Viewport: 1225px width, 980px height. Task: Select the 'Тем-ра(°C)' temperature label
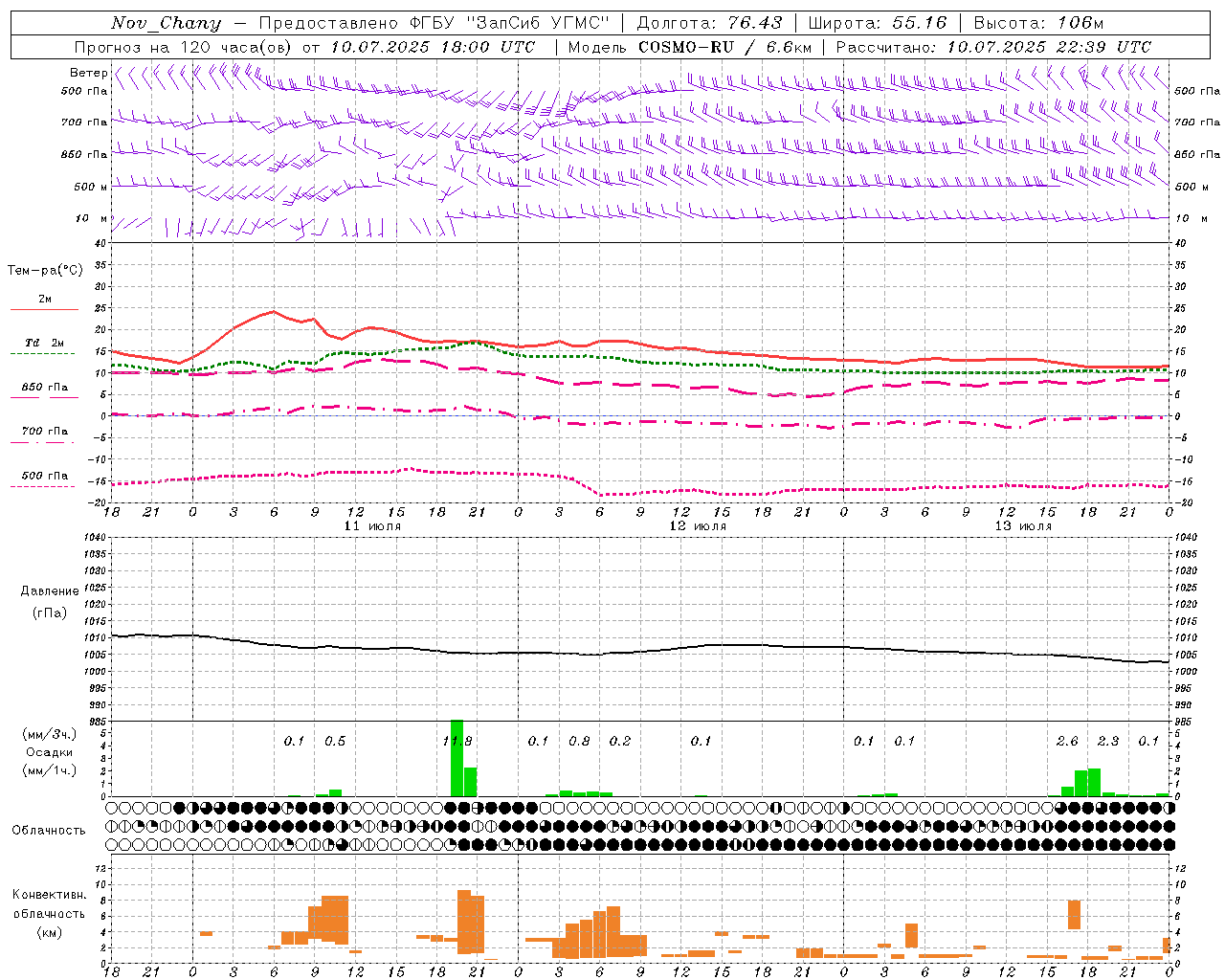pyautogui.click(x=45, y=270)
